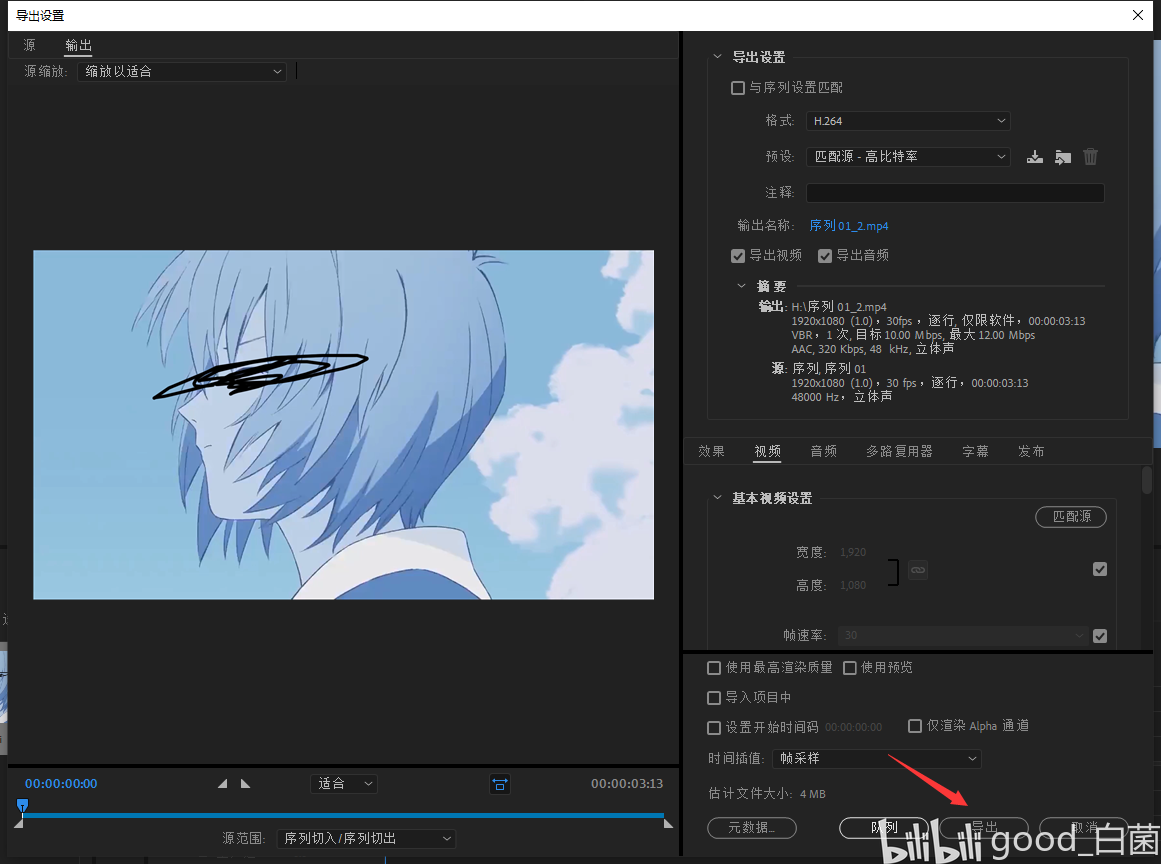Enable 仅渲染 Alpha 通道 checkbox
Screen dimensions: 1161x864
click(x=915, y=726)
